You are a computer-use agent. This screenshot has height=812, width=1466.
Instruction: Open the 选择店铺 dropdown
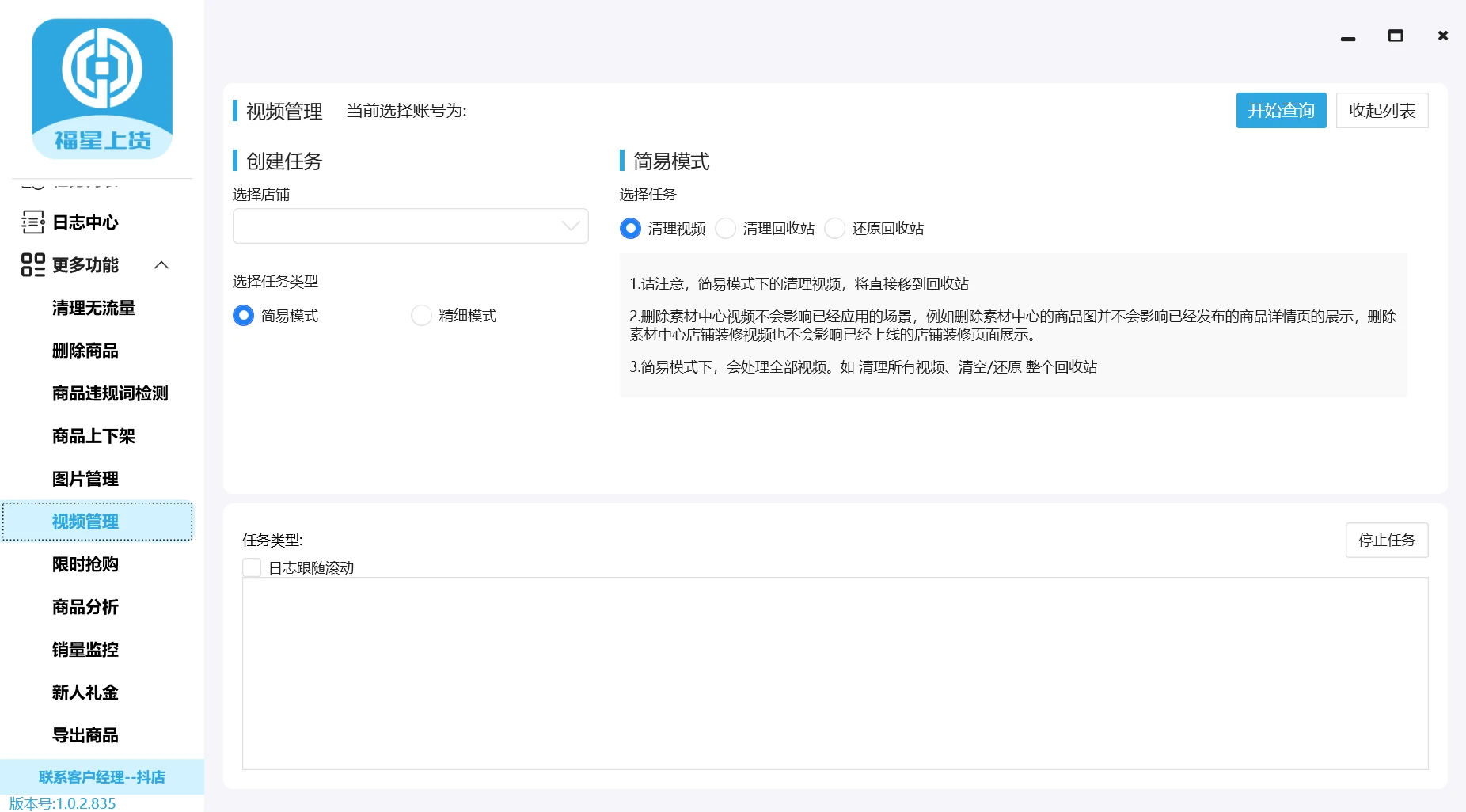(410, 226)
